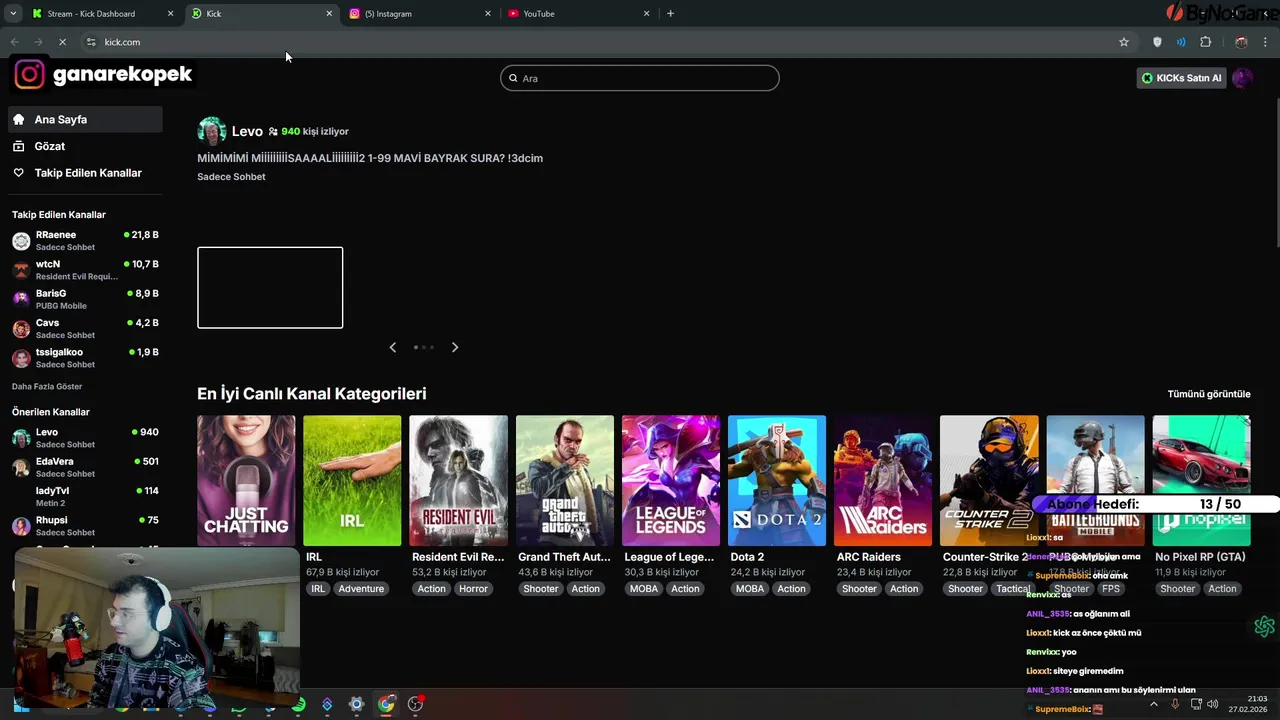The width and height of the screenshot is (1280, 720).
Task: Open Chrome from the Windows taskbar
Action: coord(386,704)
